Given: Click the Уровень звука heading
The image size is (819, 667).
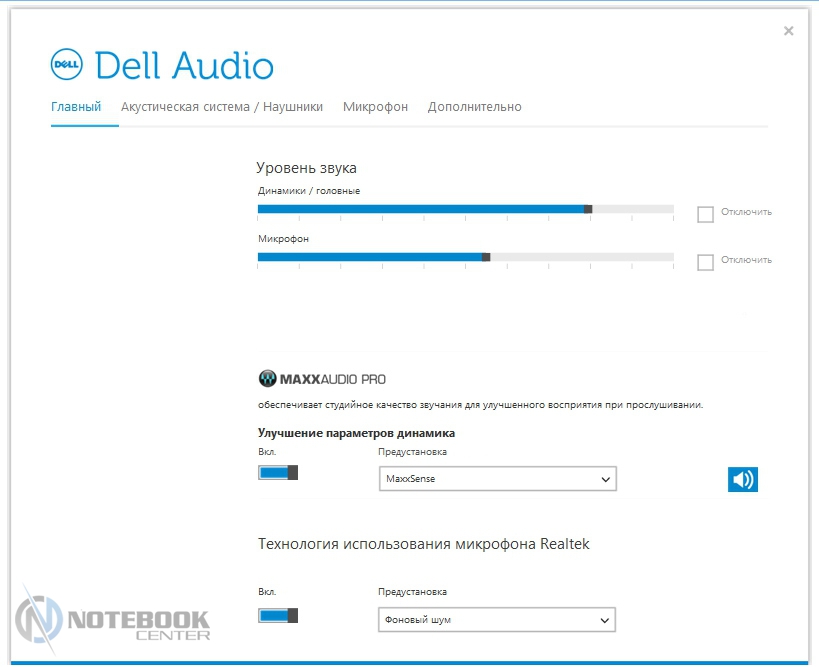Looking at the screenshot, I should (307, 168).
